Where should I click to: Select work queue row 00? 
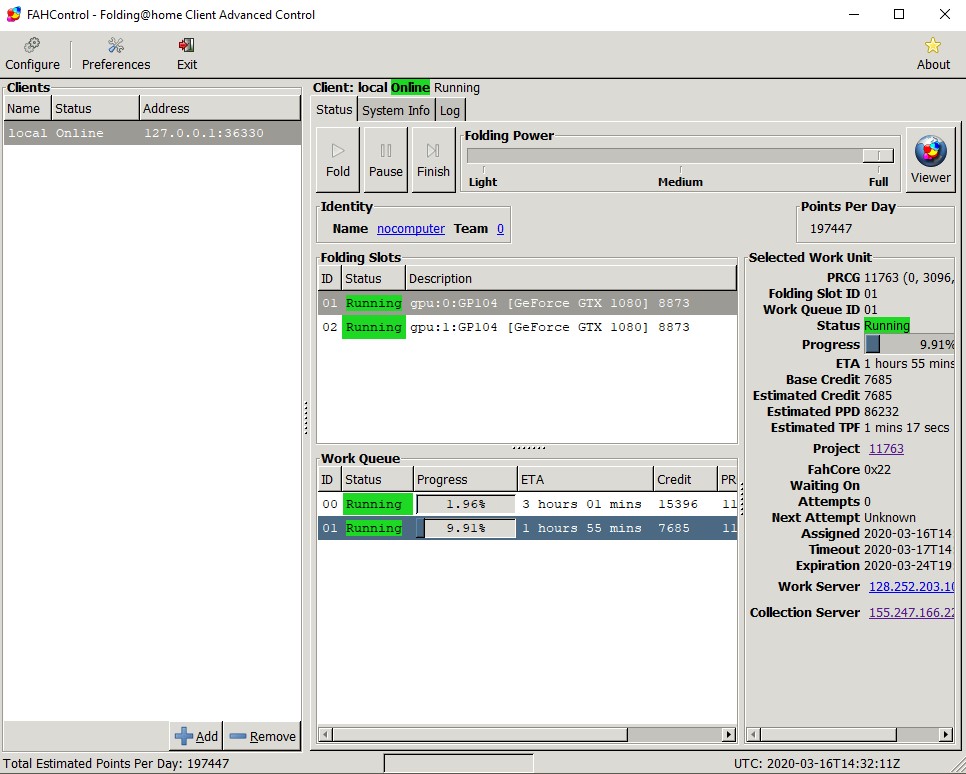coord(527,504)
